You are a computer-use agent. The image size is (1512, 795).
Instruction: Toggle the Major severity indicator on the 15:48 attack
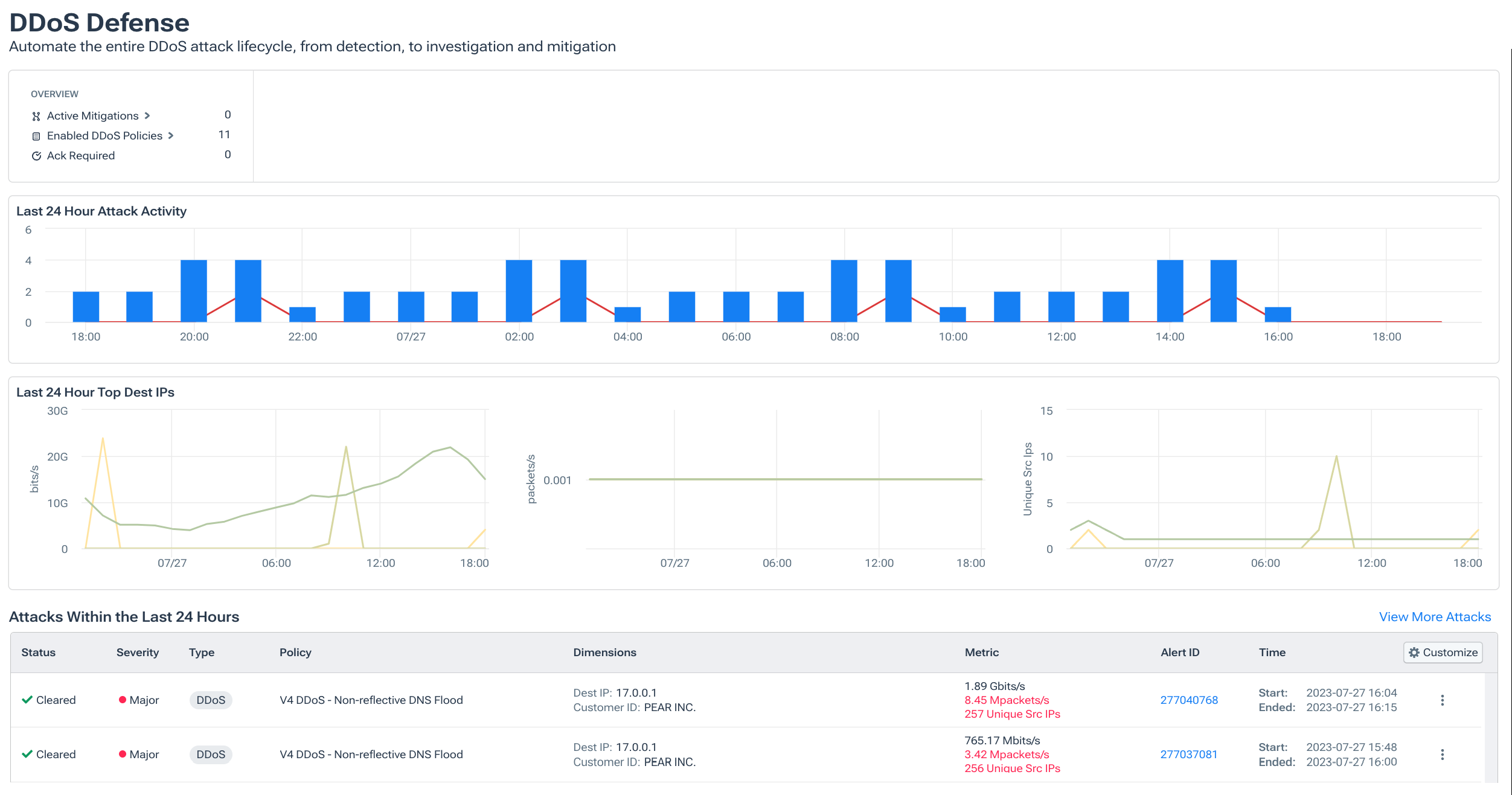[122, 754]
